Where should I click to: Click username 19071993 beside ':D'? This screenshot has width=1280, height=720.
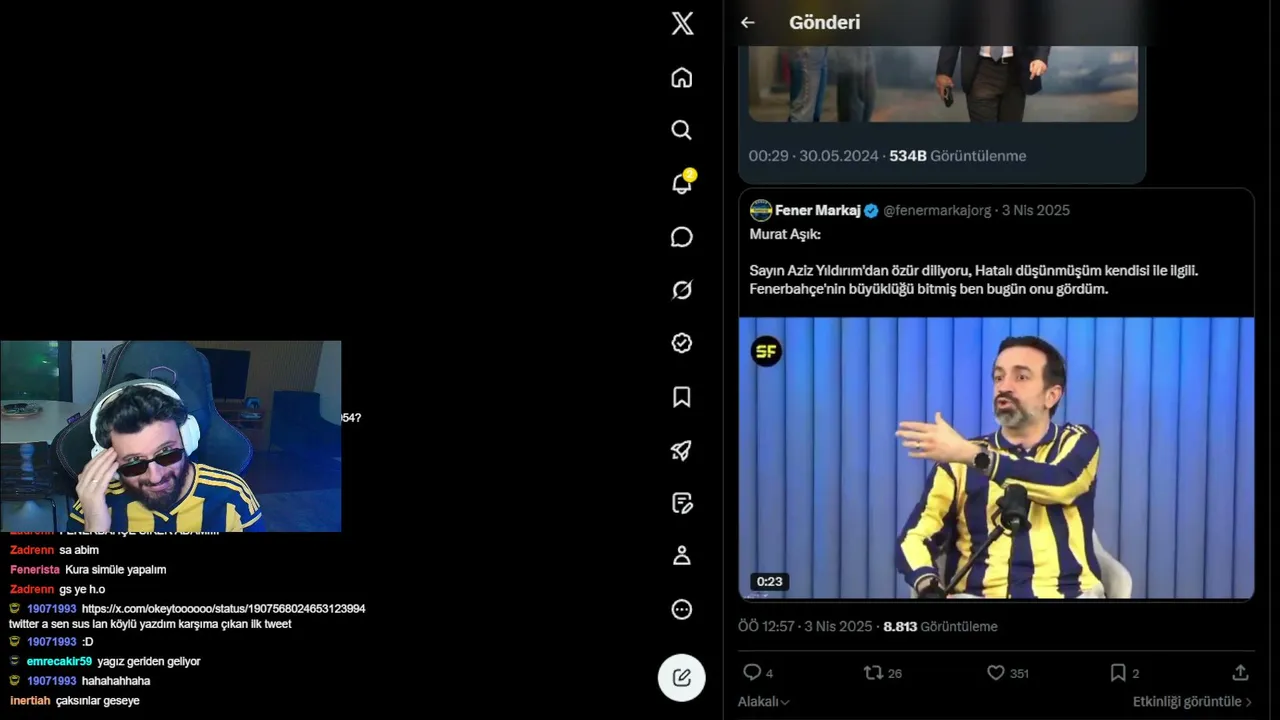(52, 642)
